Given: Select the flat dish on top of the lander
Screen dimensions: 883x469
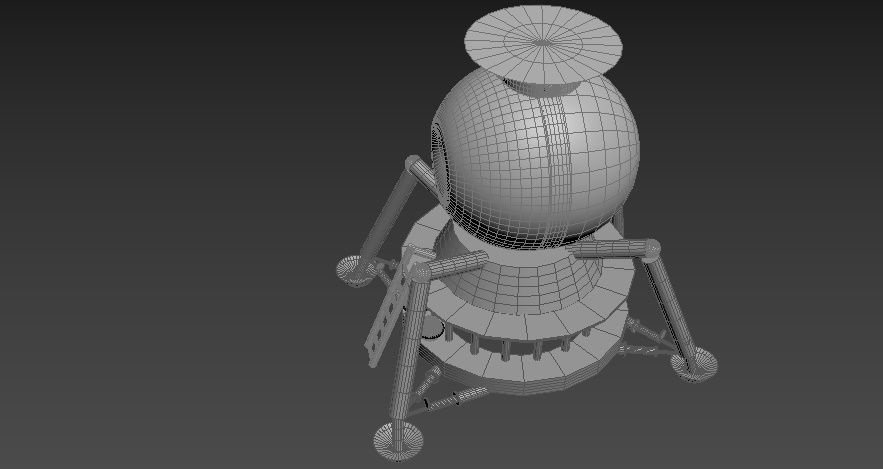Looking at the screenshot, I should coord(543,44).
